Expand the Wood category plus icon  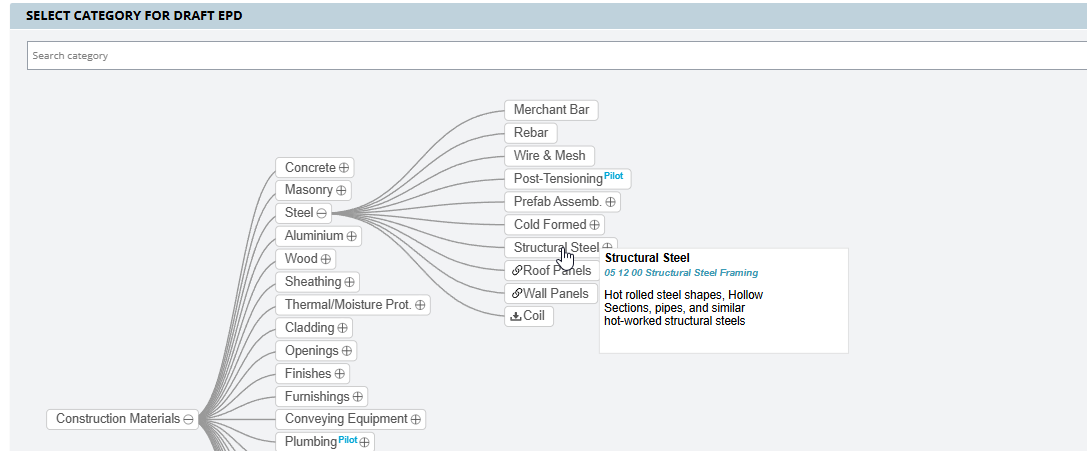[x=326, y=259]
